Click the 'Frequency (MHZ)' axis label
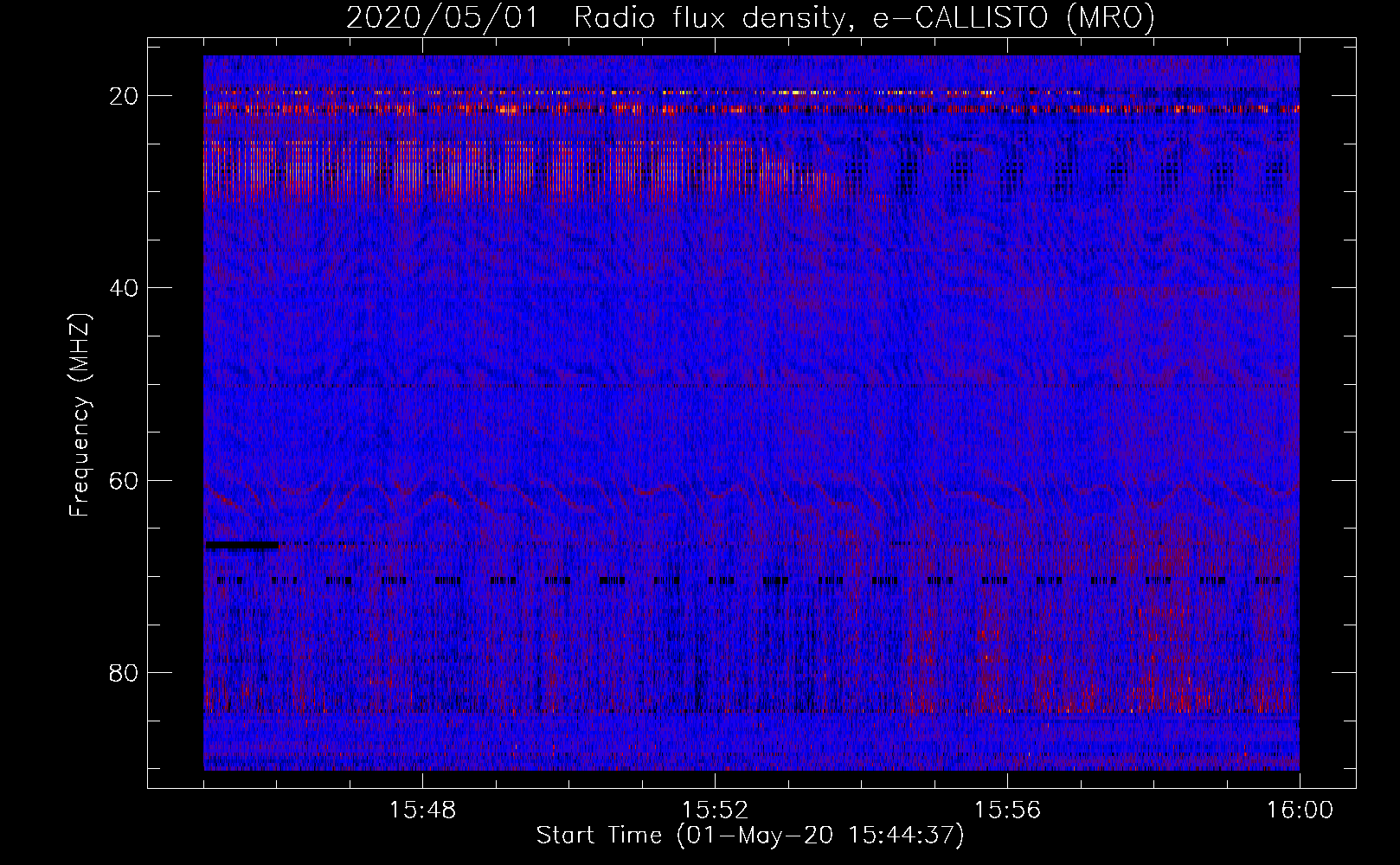 (80, 415)
